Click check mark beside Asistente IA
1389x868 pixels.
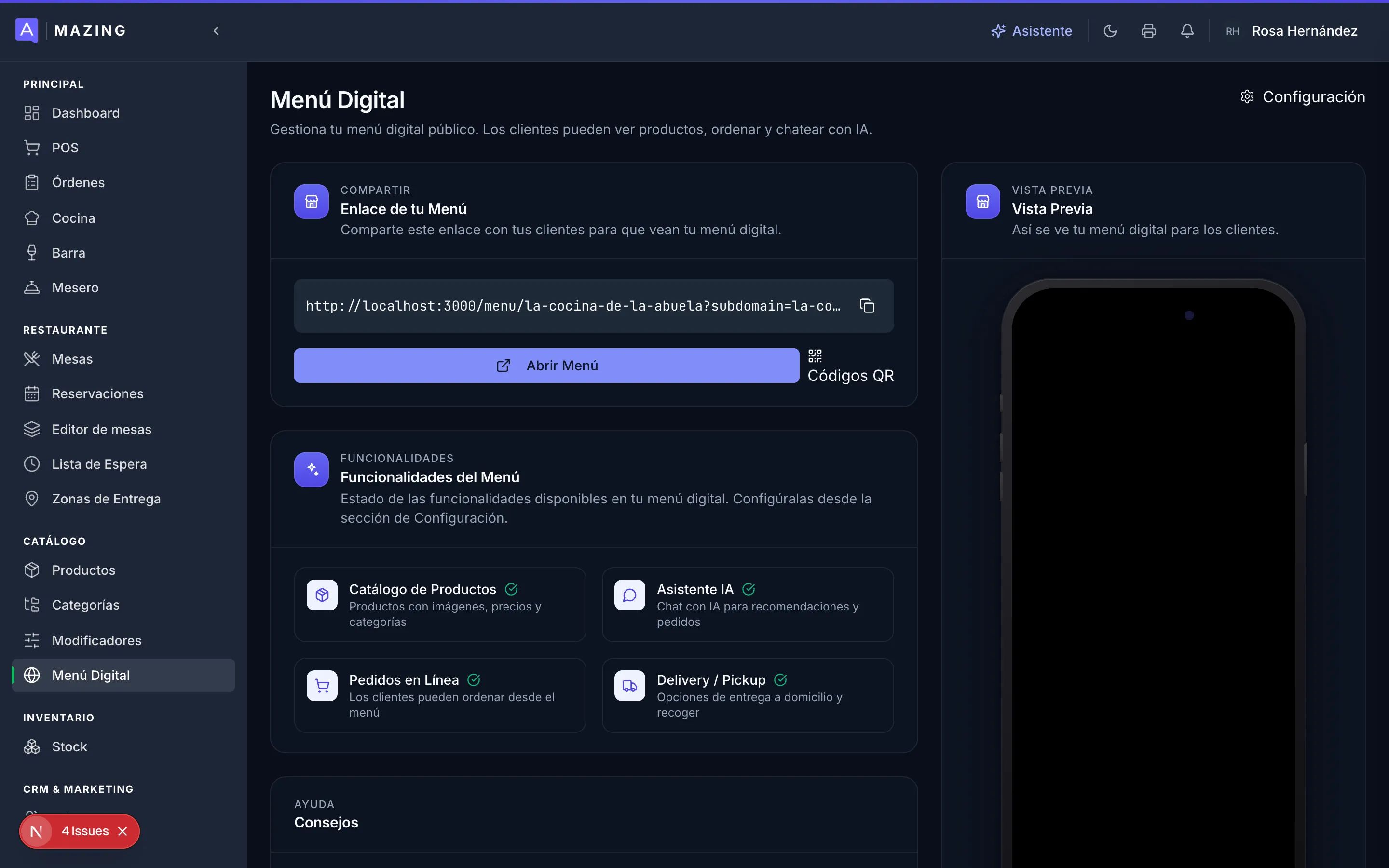click(749, 590)
